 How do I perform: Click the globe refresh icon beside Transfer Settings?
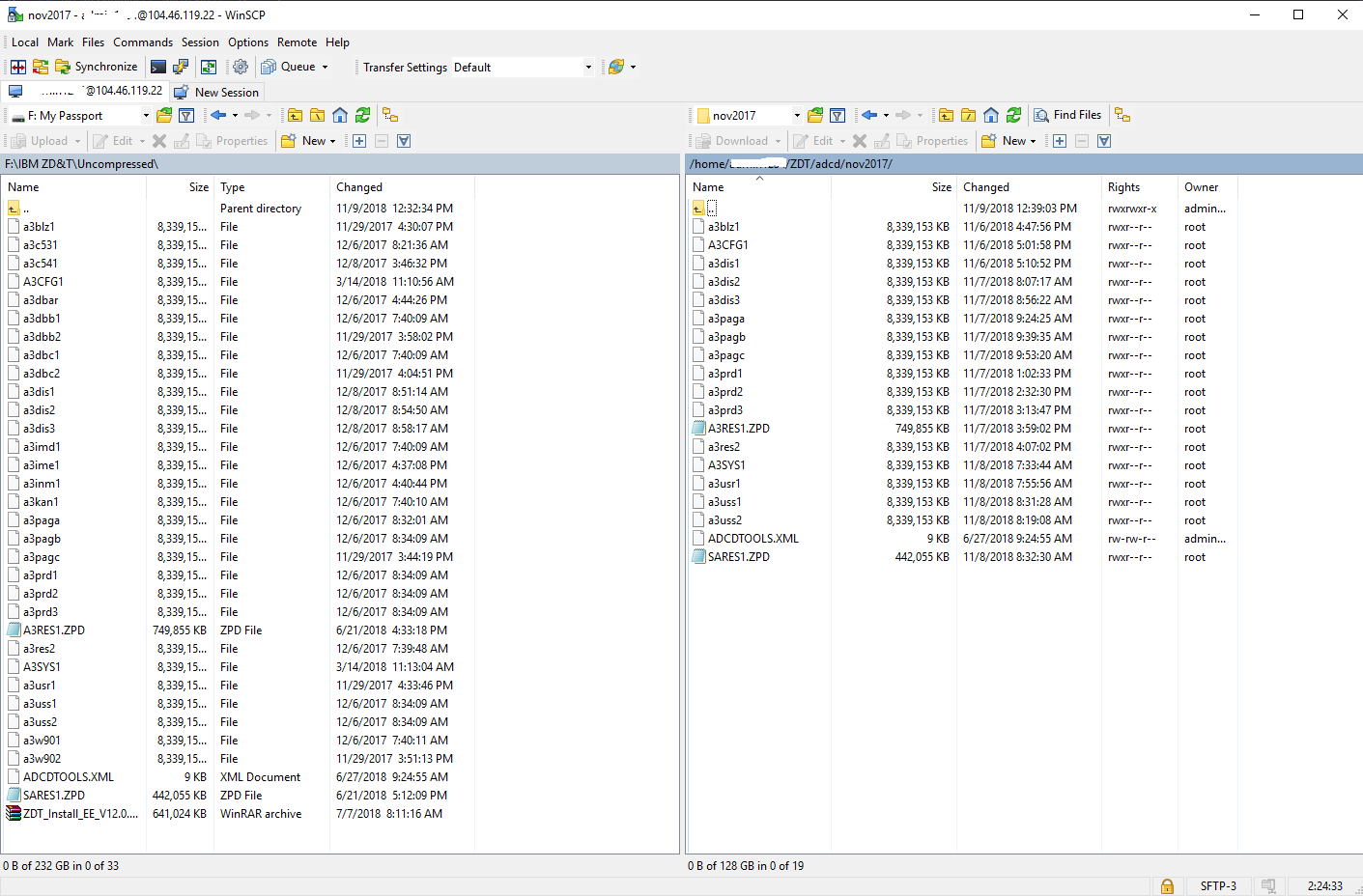615,67
